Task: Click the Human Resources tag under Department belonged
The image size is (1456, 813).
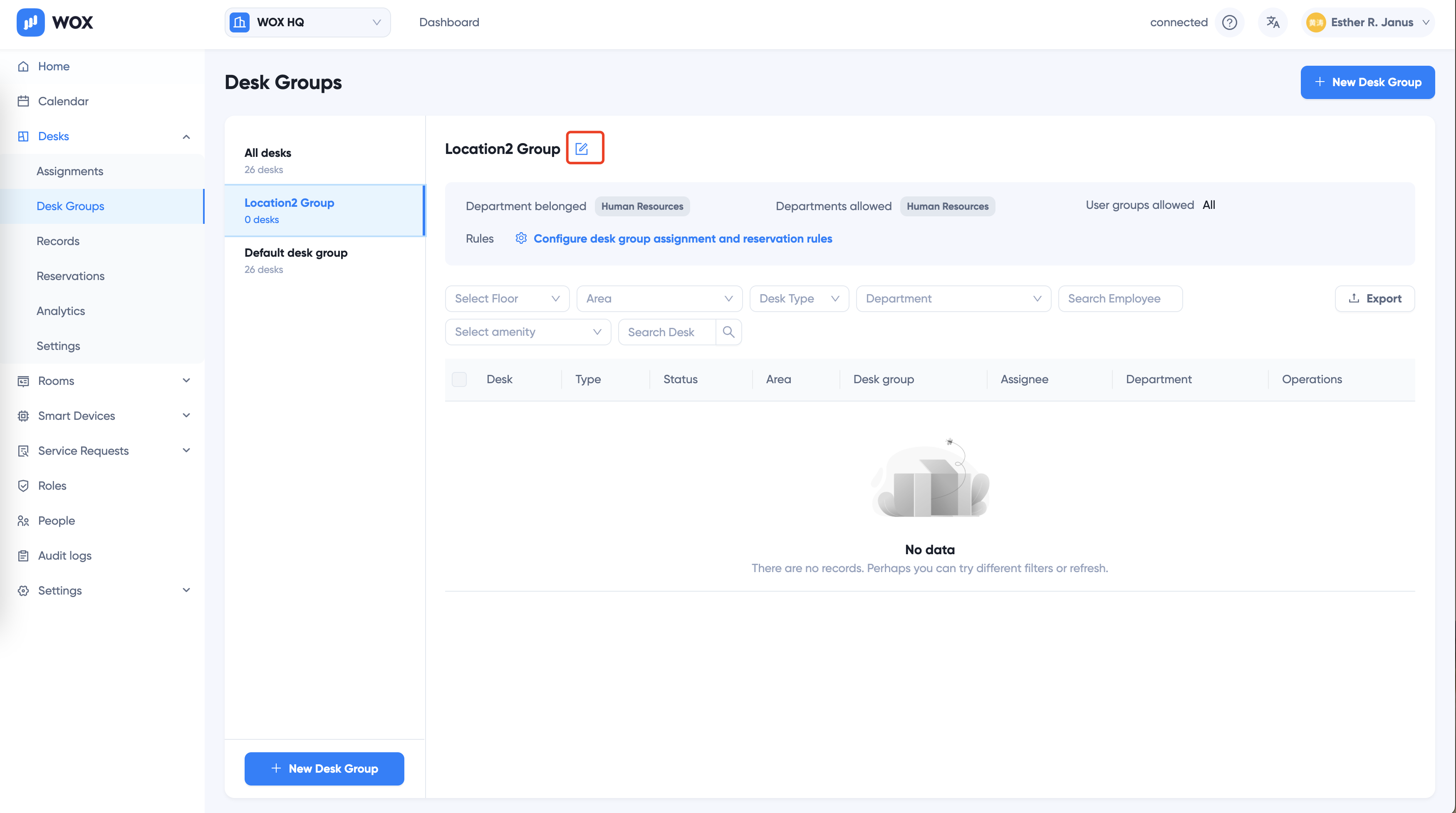Action: coord(642,206)
